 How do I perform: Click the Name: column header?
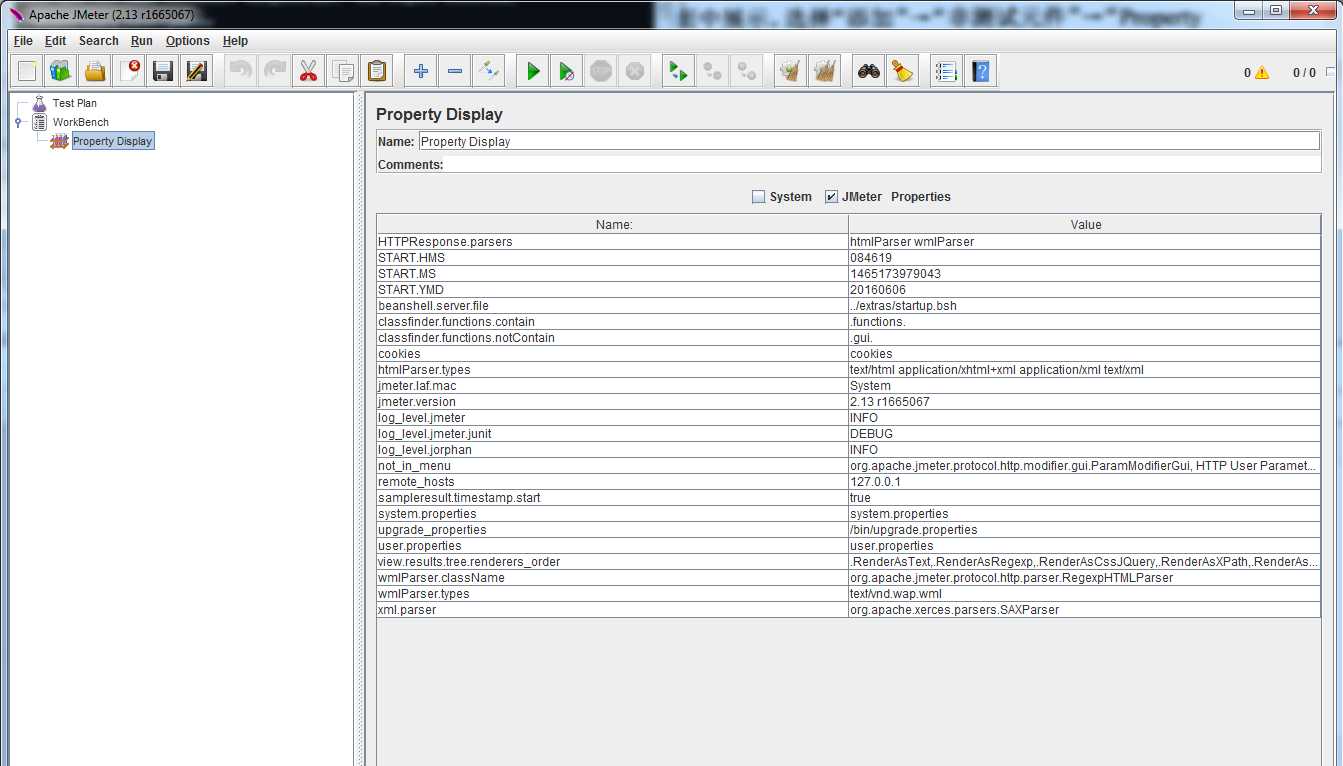tap(613, 225)
